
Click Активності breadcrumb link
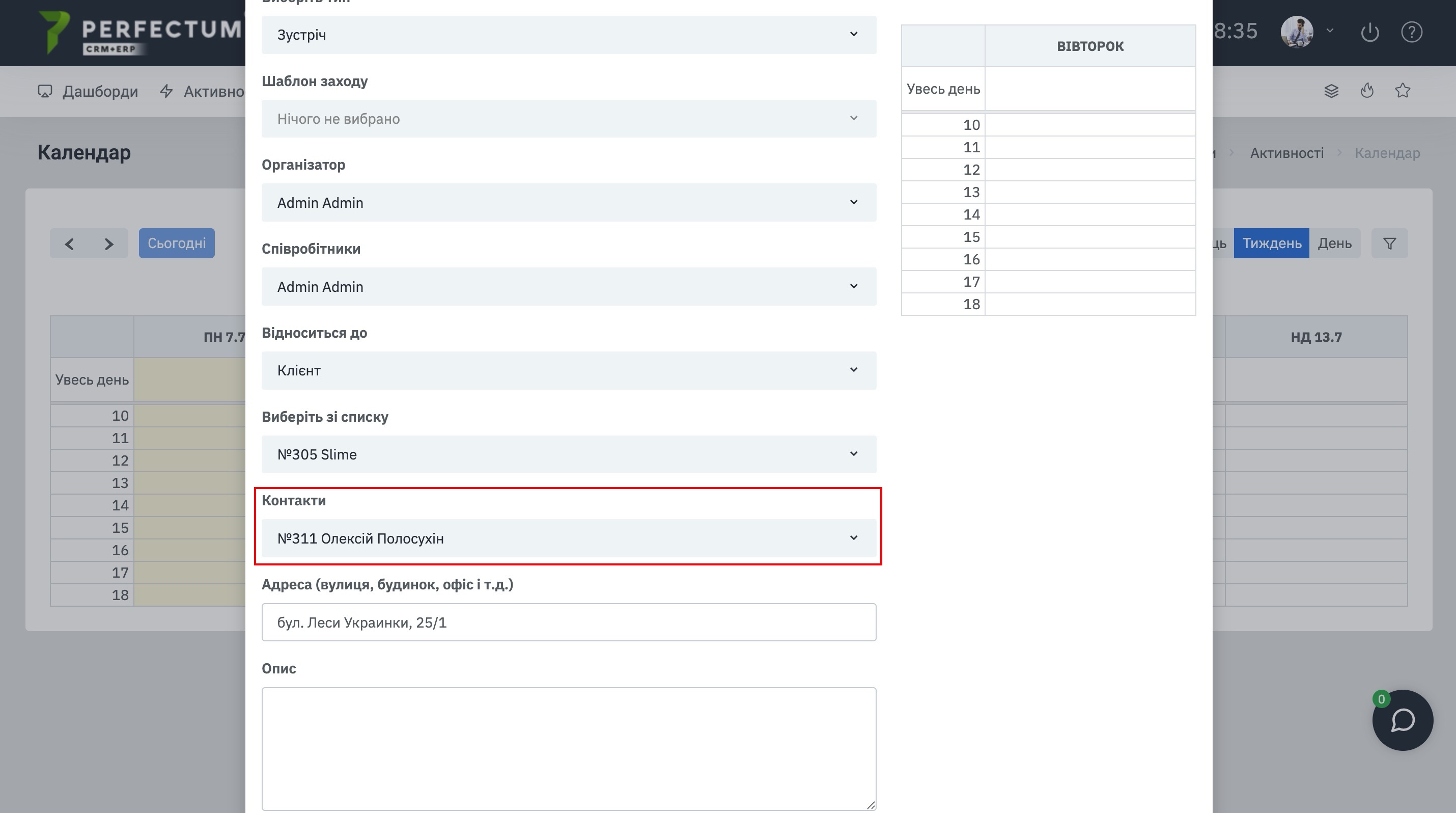[1286, 153]
